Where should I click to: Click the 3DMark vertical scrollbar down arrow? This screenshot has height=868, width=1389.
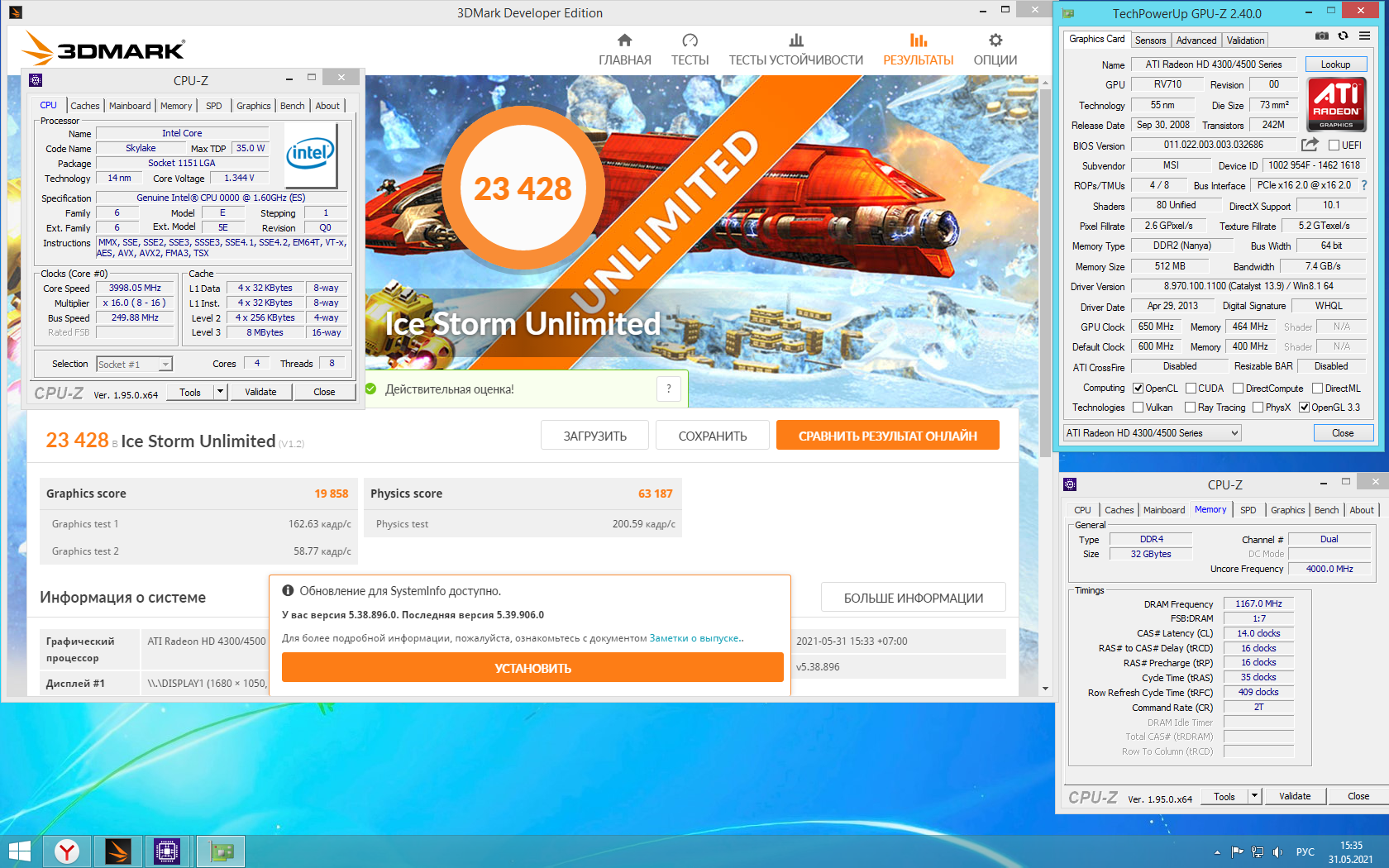1045,688
